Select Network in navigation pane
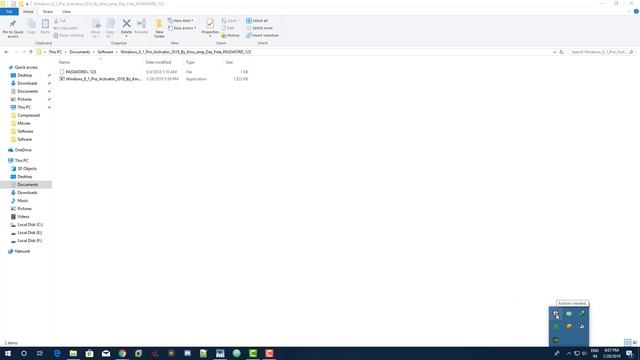This screenshot has height=360, width=640. (x=22, y=251)
